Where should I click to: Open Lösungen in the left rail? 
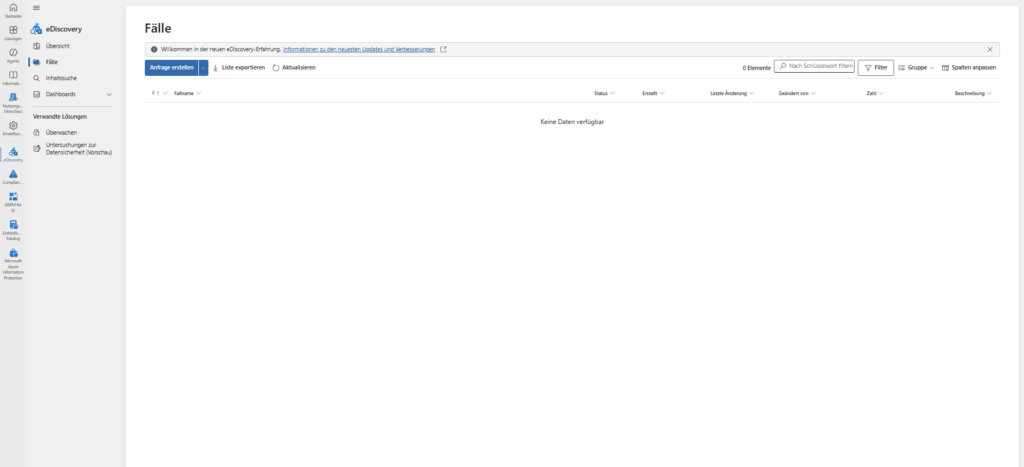(13, 32)
